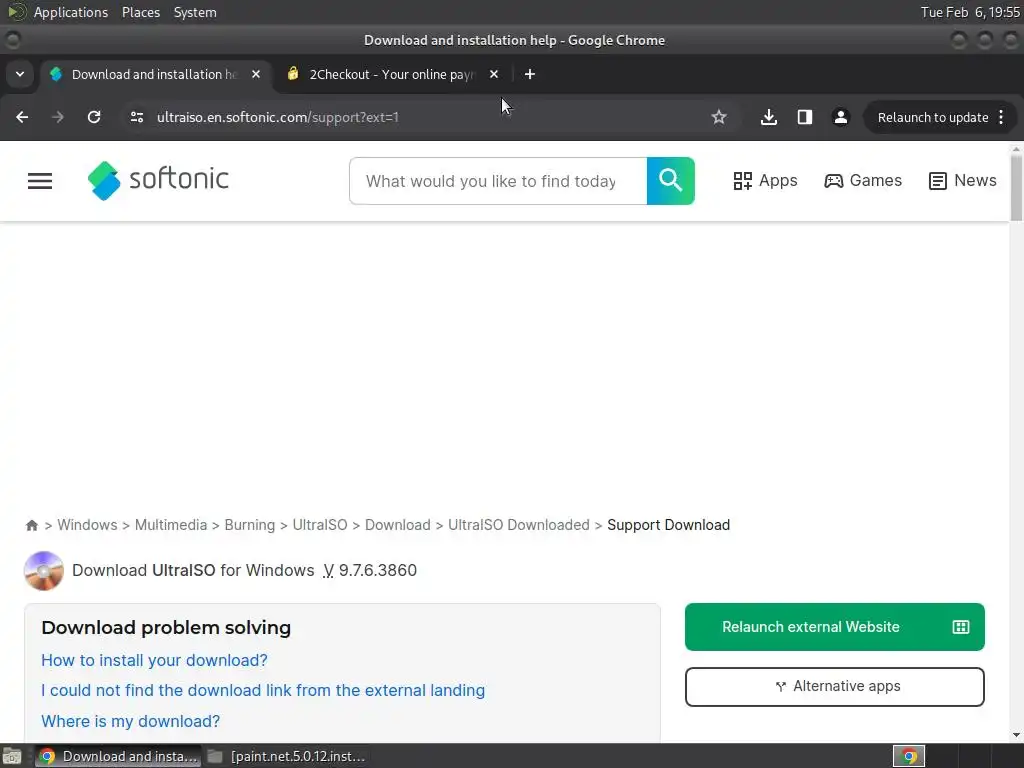Go back using the browser back arrow
The image size is (1024, 768).
(x=22, y=117)
